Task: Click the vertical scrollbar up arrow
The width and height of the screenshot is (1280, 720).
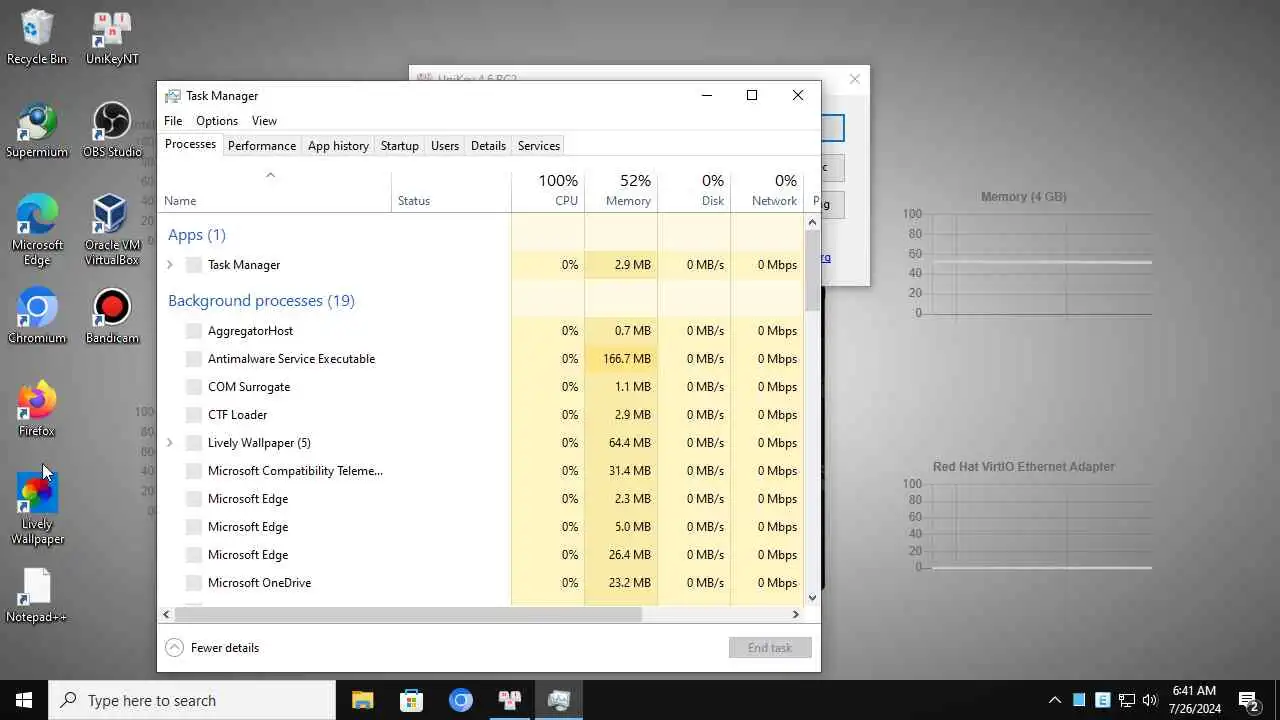Action: tap(812, 222)
